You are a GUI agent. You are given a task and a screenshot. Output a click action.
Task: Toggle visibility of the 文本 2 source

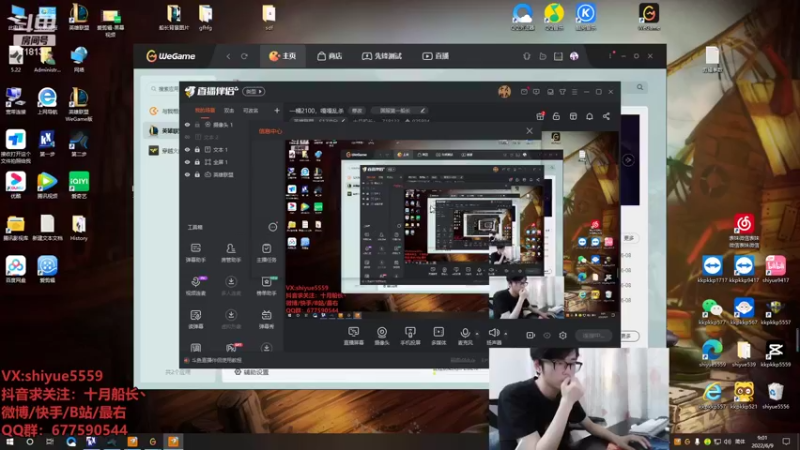tap(187, 137)
